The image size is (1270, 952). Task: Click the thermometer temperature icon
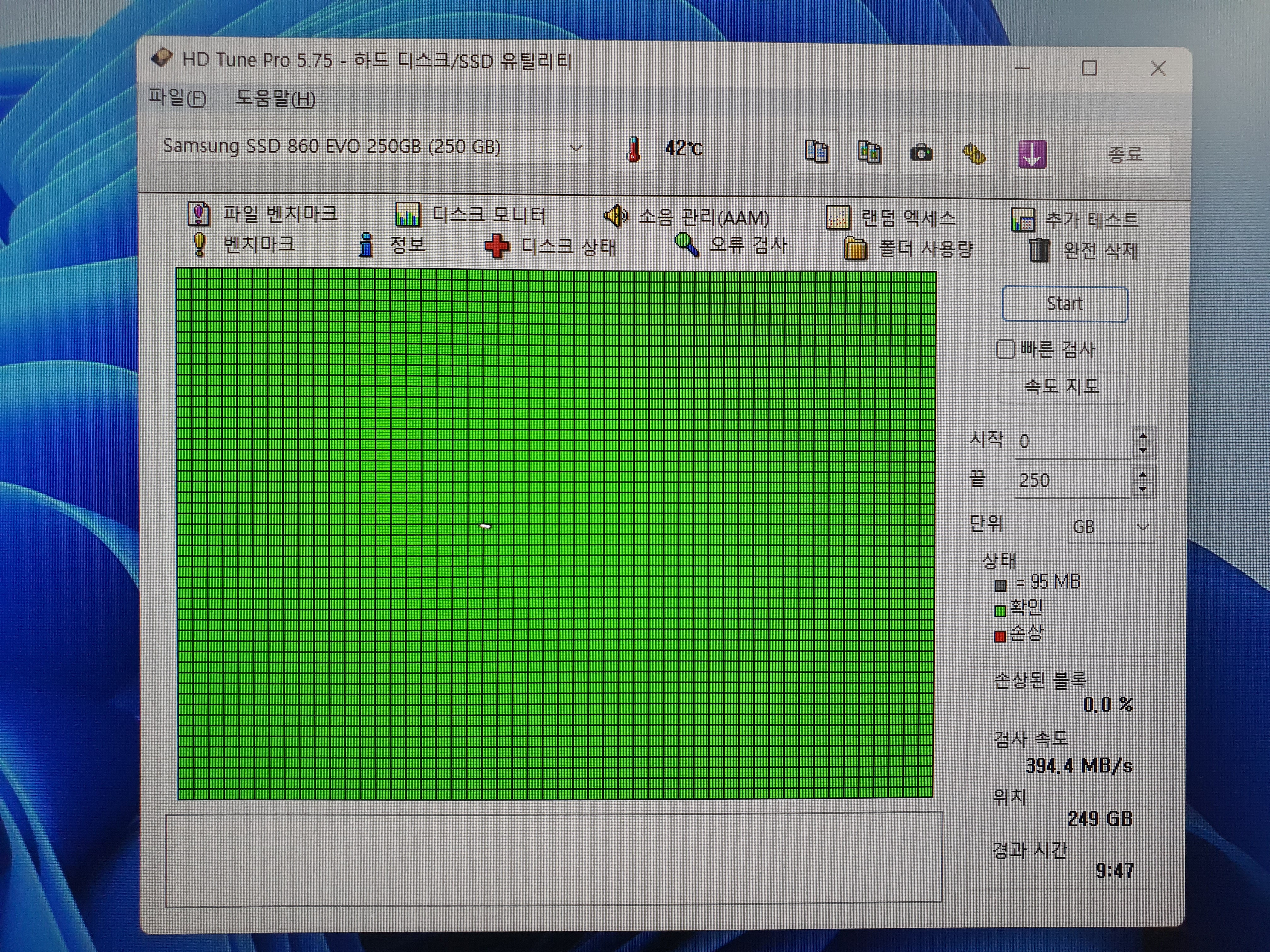coord(633,150)
